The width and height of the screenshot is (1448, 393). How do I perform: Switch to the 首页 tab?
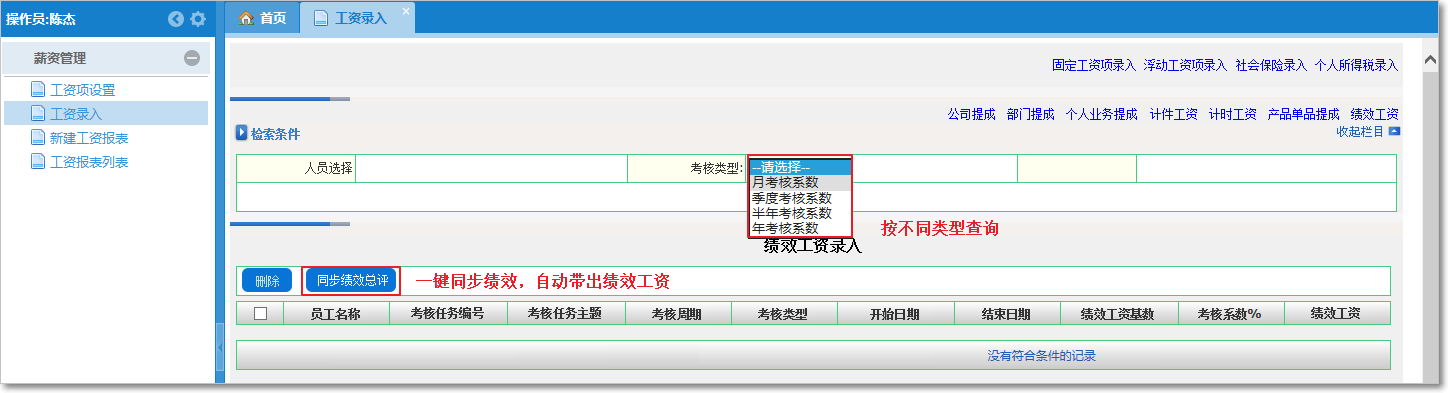coord(263,18)
